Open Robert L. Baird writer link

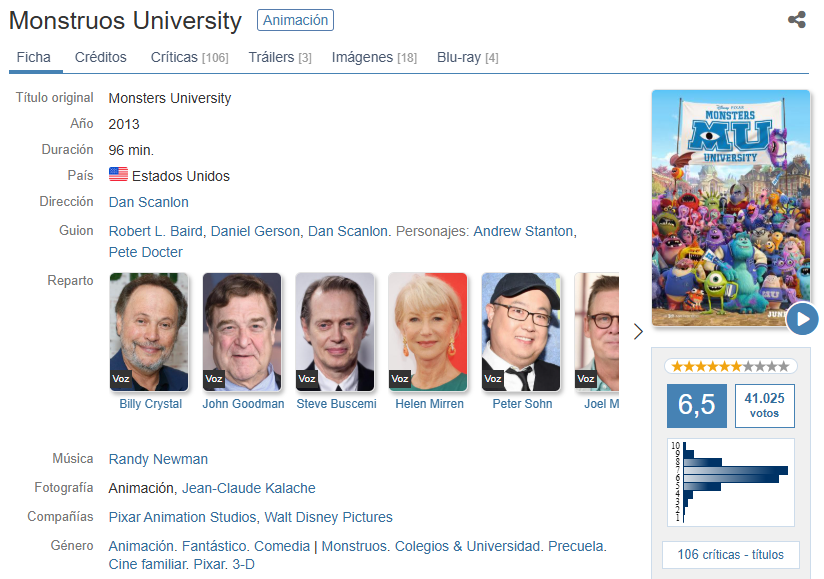[156, 231]
